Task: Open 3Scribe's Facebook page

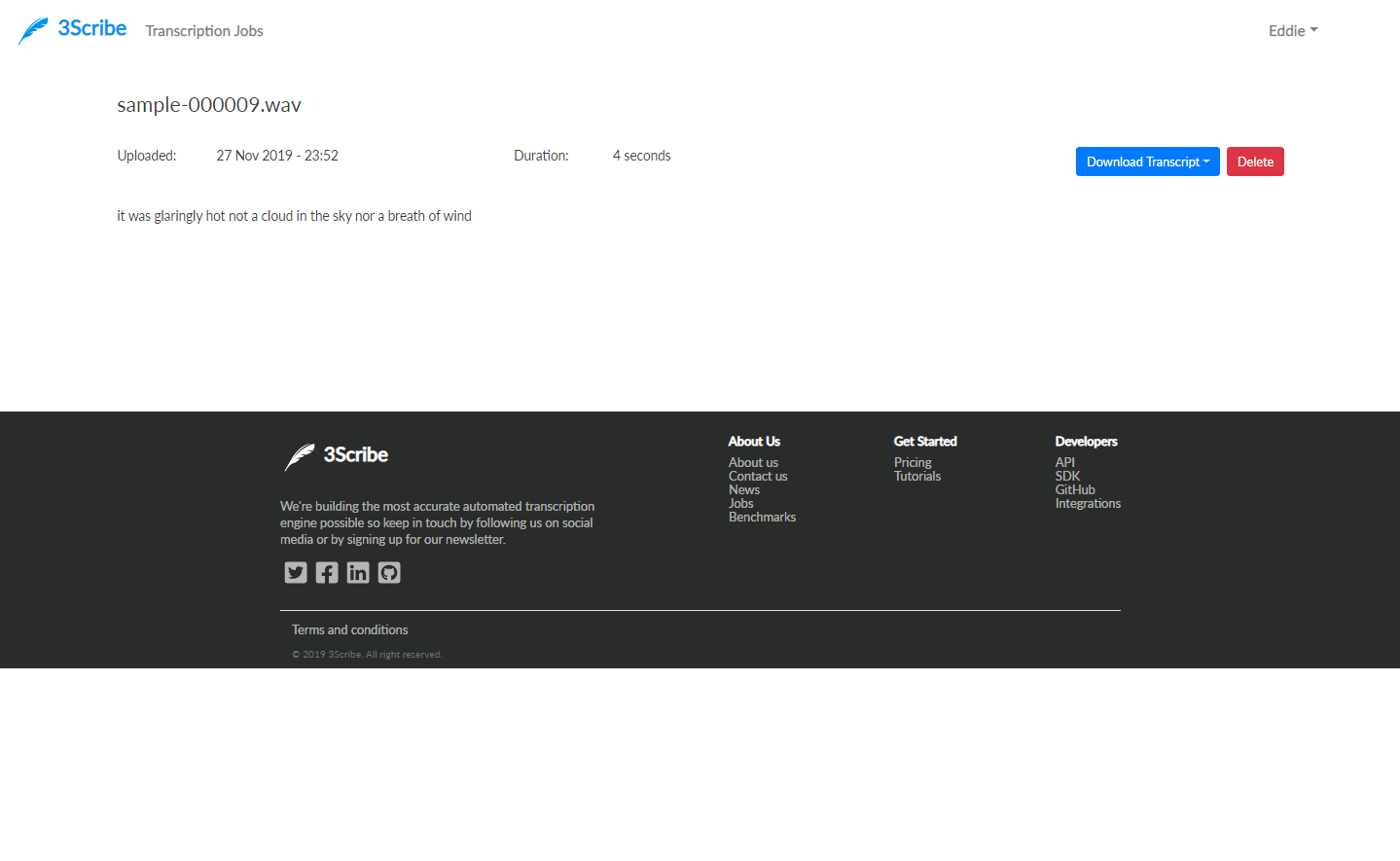Action: 326,572
